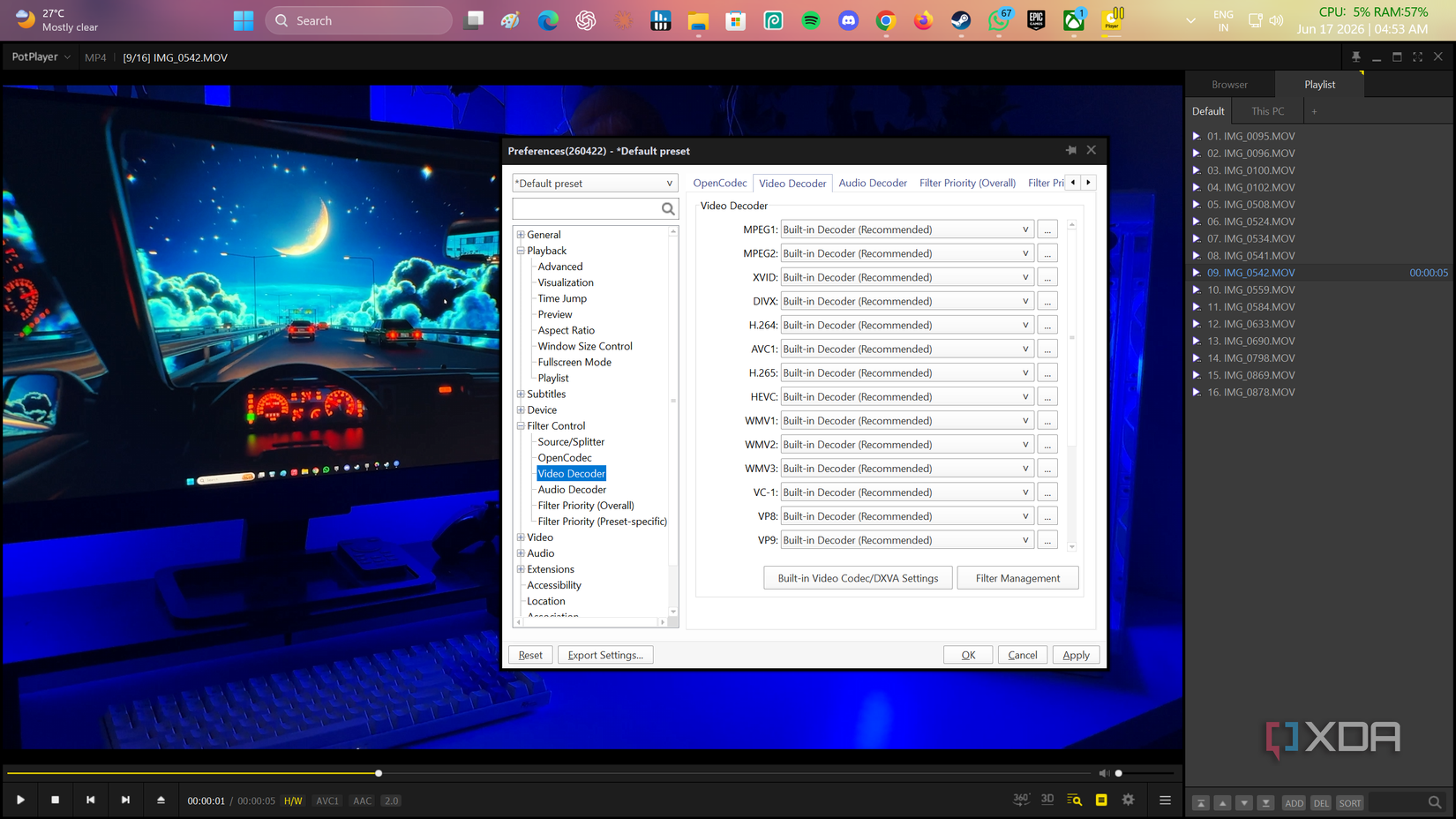Open file using the eject icon
The height and width of the screenshot is (819, 1456).
(161, 800)
